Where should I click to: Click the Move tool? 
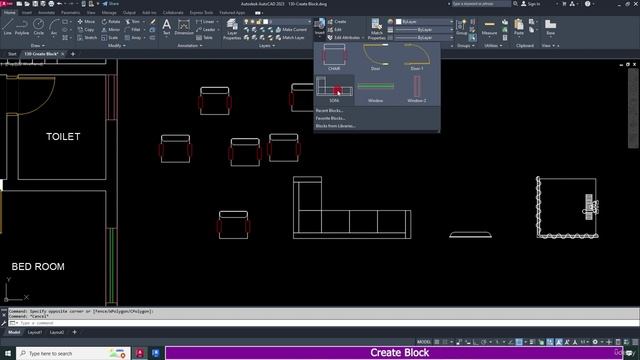[86, 21]
